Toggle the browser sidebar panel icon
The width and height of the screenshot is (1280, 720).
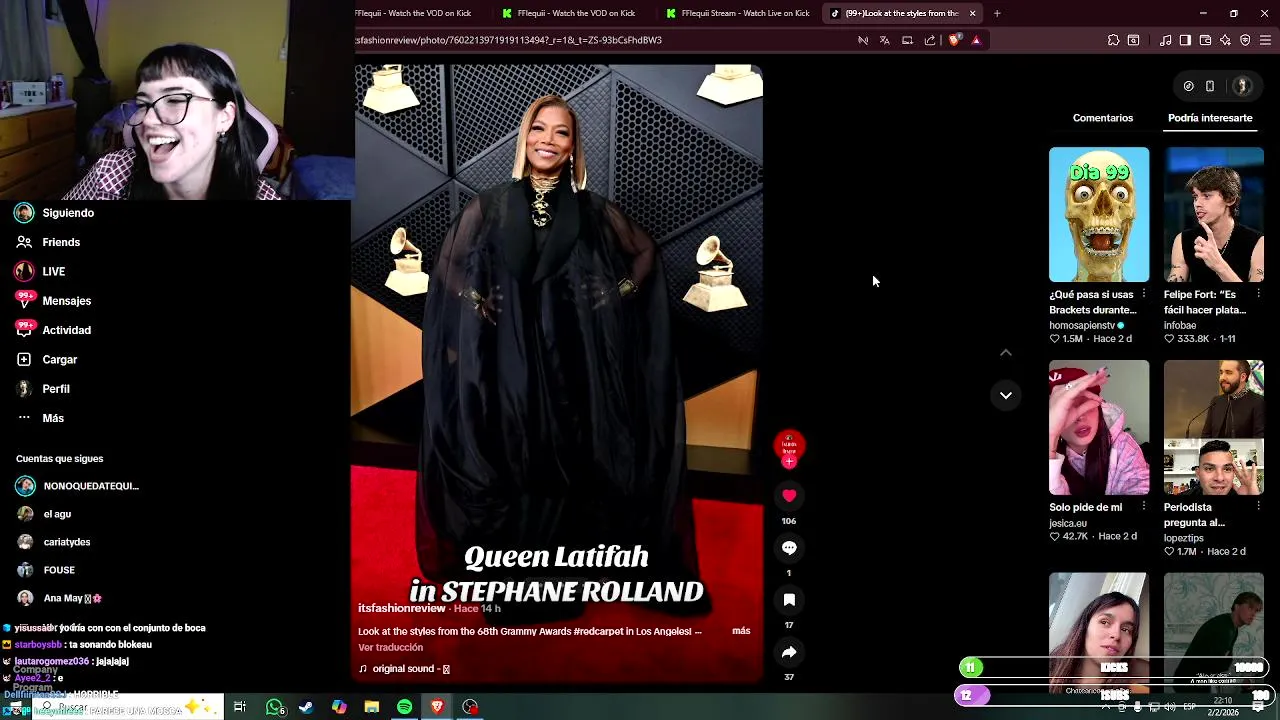(1185, 40)
